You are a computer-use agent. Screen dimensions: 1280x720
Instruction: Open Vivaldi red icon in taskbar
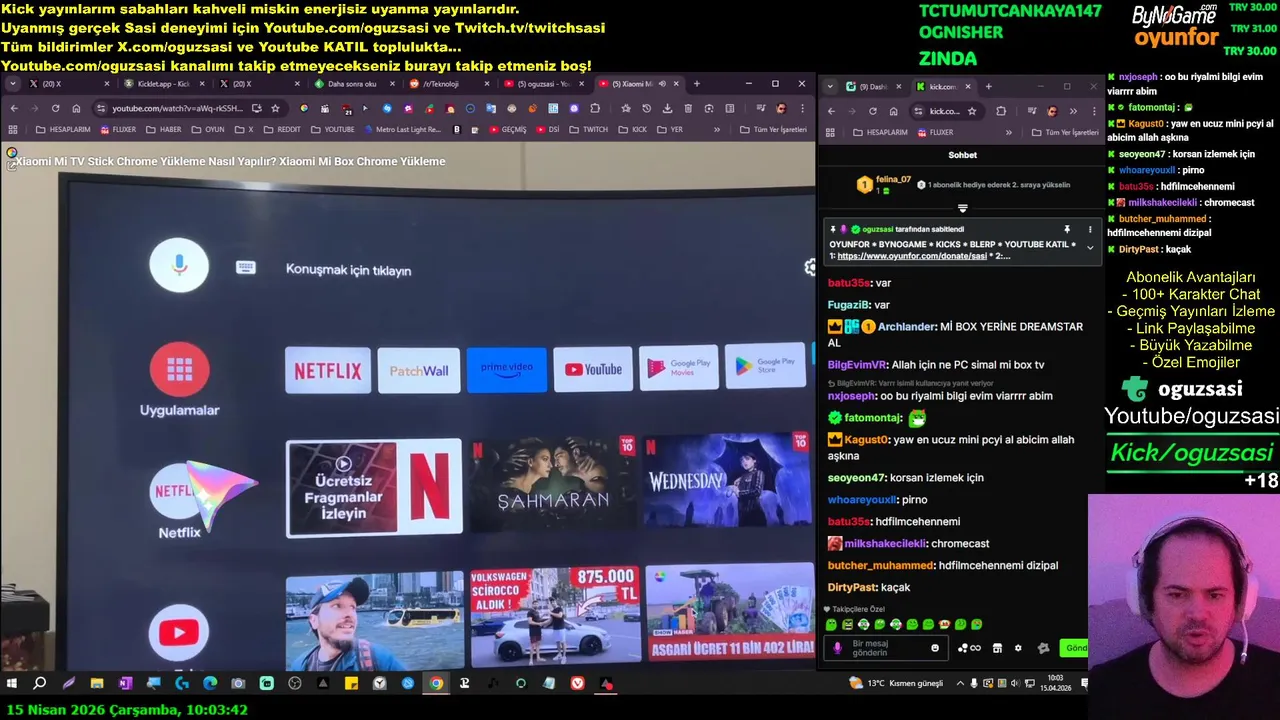coord(577,684)
